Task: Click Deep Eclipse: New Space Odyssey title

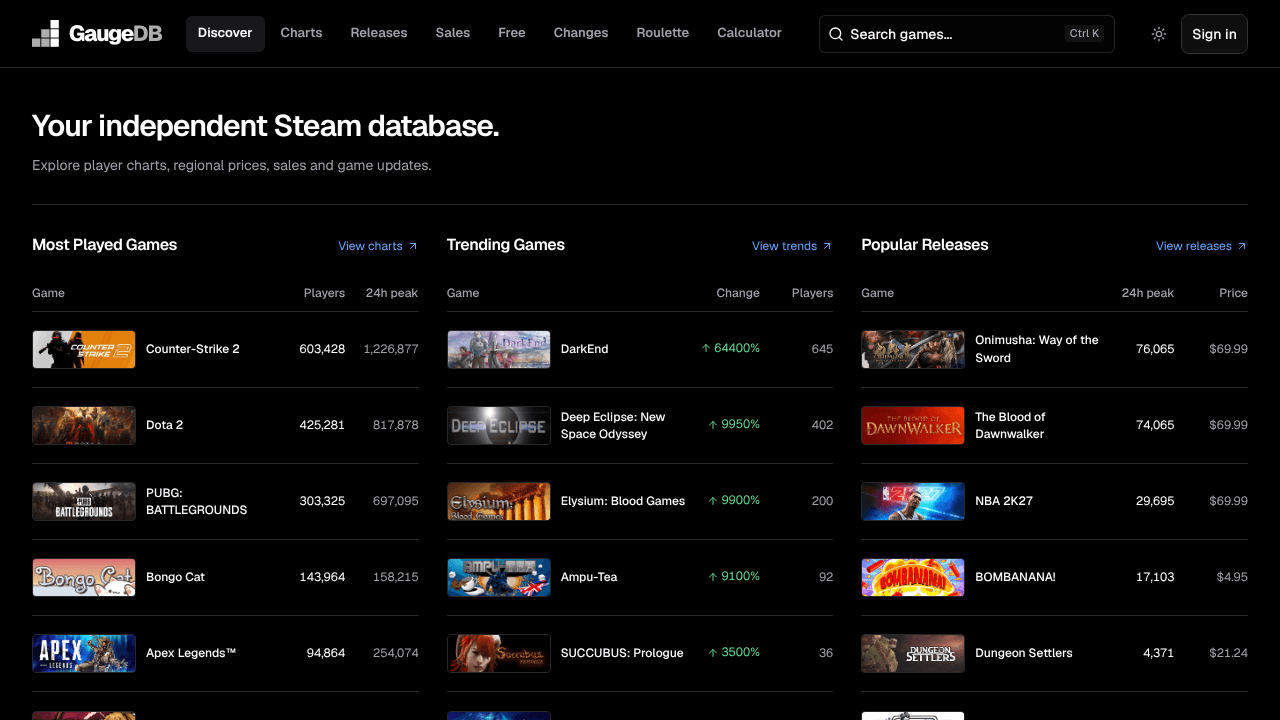Action: coord(613,425)
